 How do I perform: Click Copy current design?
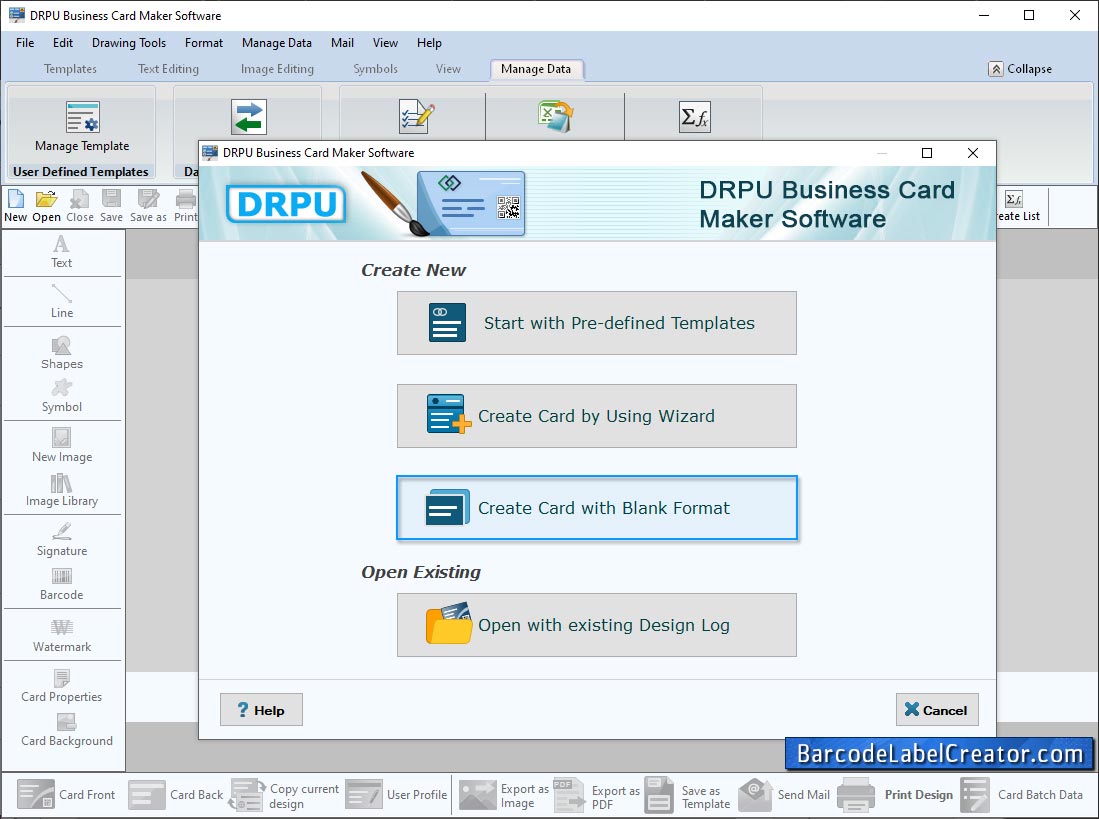[x=285, y=796]
